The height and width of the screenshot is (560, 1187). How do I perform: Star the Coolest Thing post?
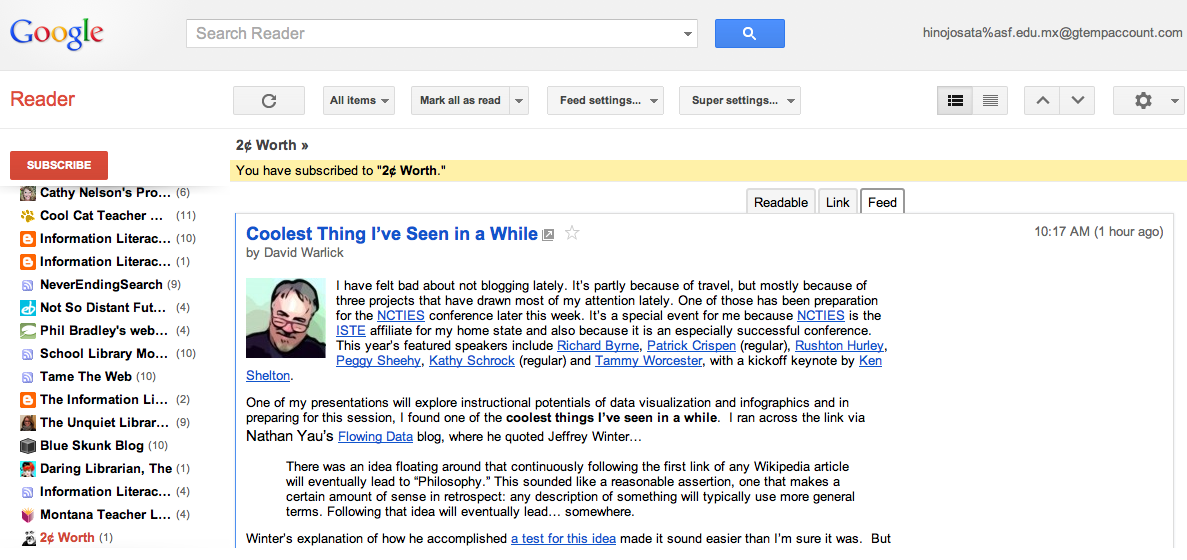[572, 234]
